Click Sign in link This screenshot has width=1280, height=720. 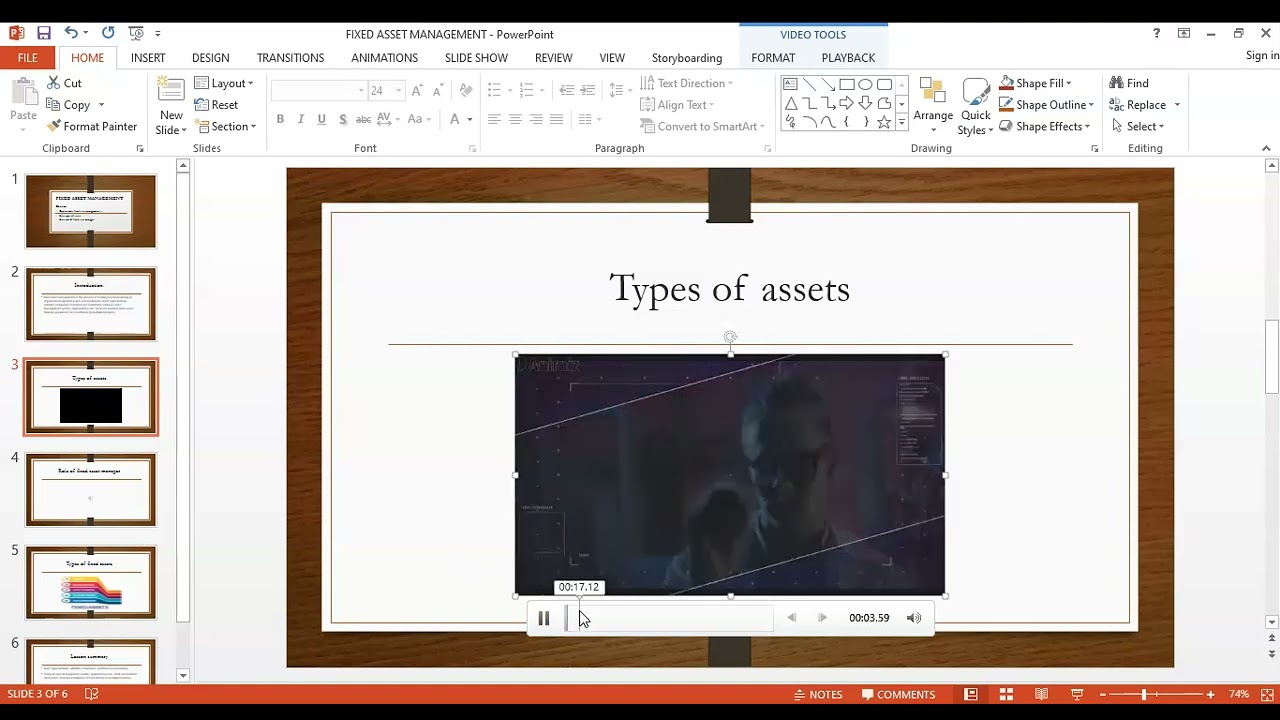[1262, 56]
